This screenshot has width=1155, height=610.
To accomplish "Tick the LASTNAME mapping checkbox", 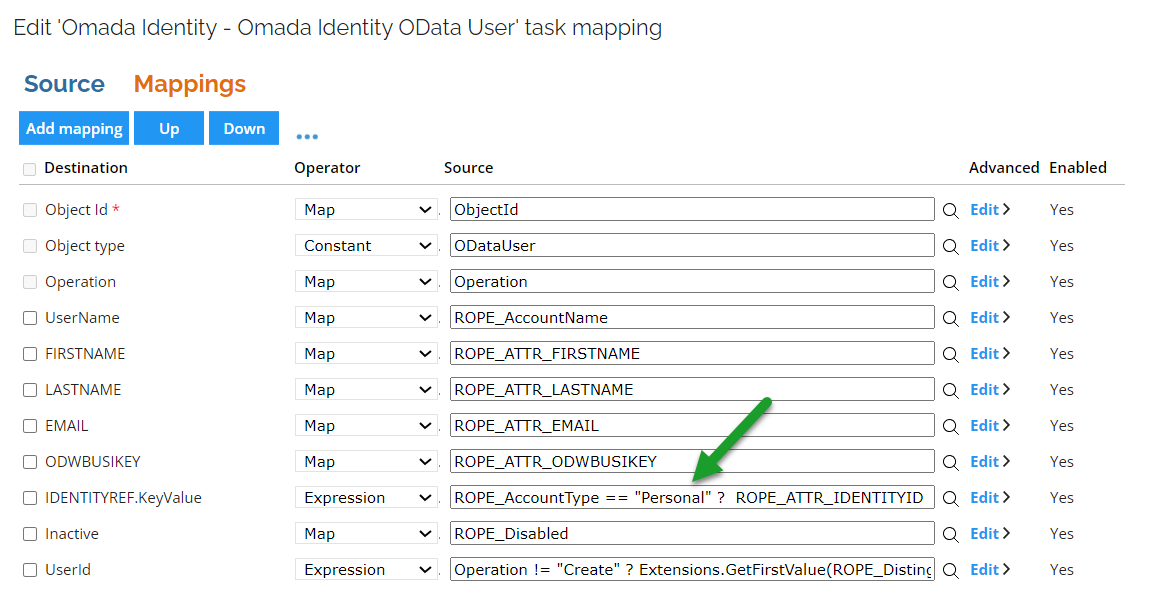I will tap(29, 390).
